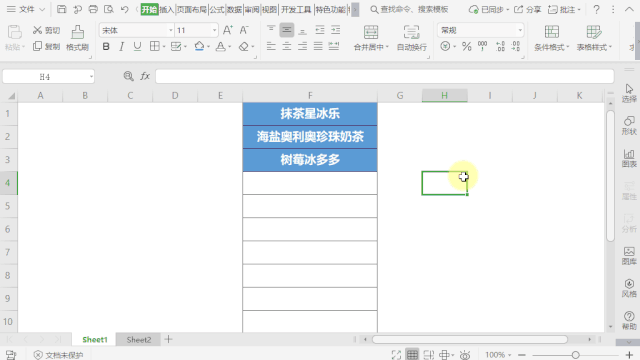Click the increase indent icon
This screenshot has height=360, width=640.
336,30
